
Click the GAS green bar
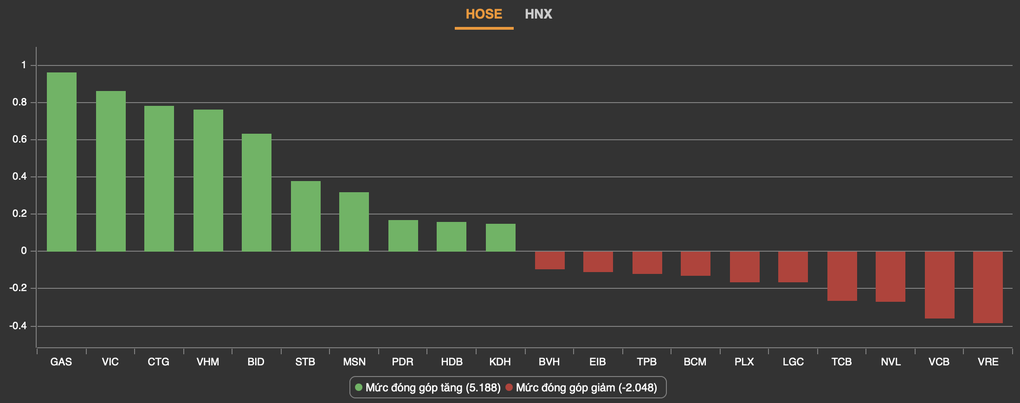62,162
